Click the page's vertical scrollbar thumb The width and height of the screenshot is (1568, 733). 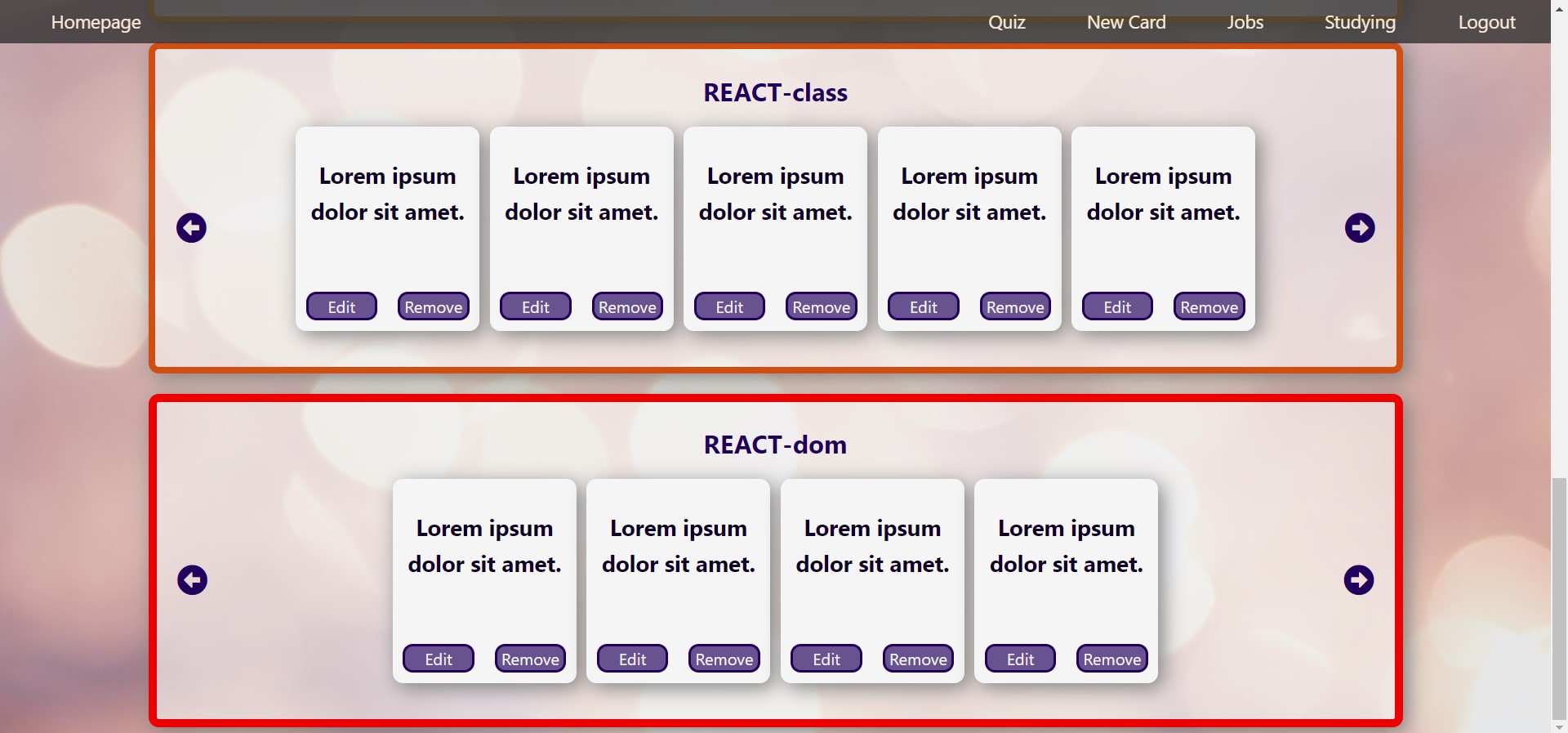tap(1559, 597)
